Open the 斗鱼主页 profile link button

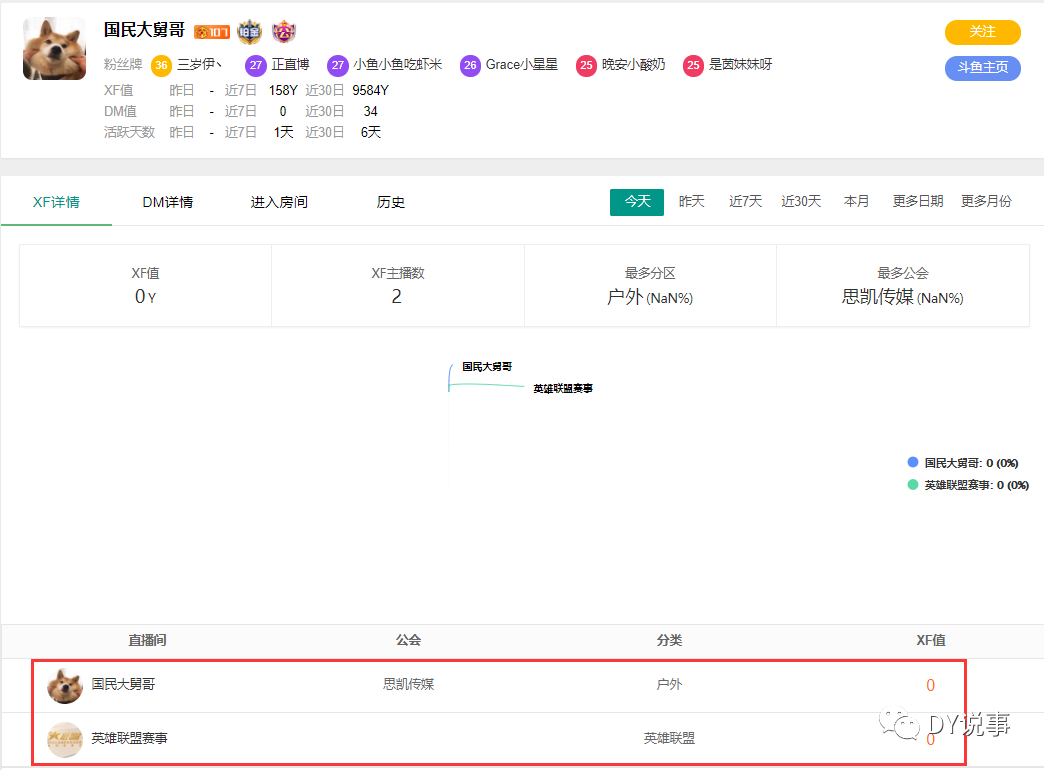(982, 67)
